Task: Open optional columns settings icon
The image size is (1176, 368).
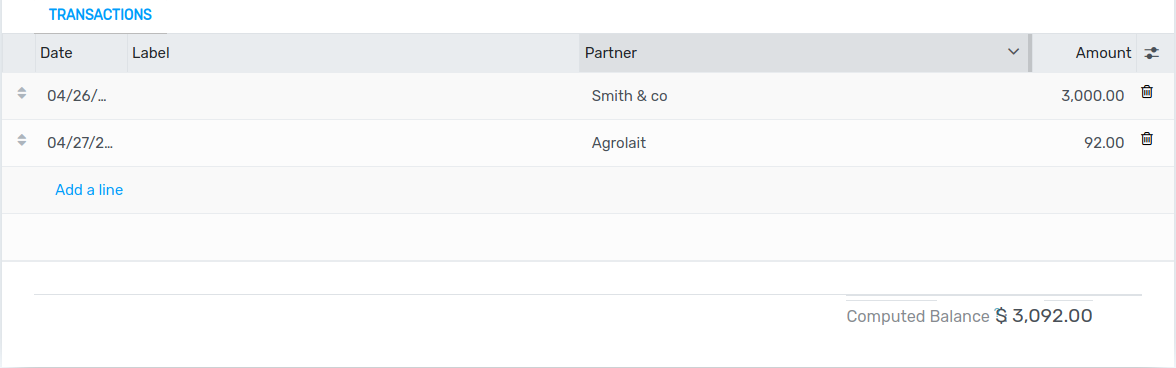Action: tap(1152, 53)
